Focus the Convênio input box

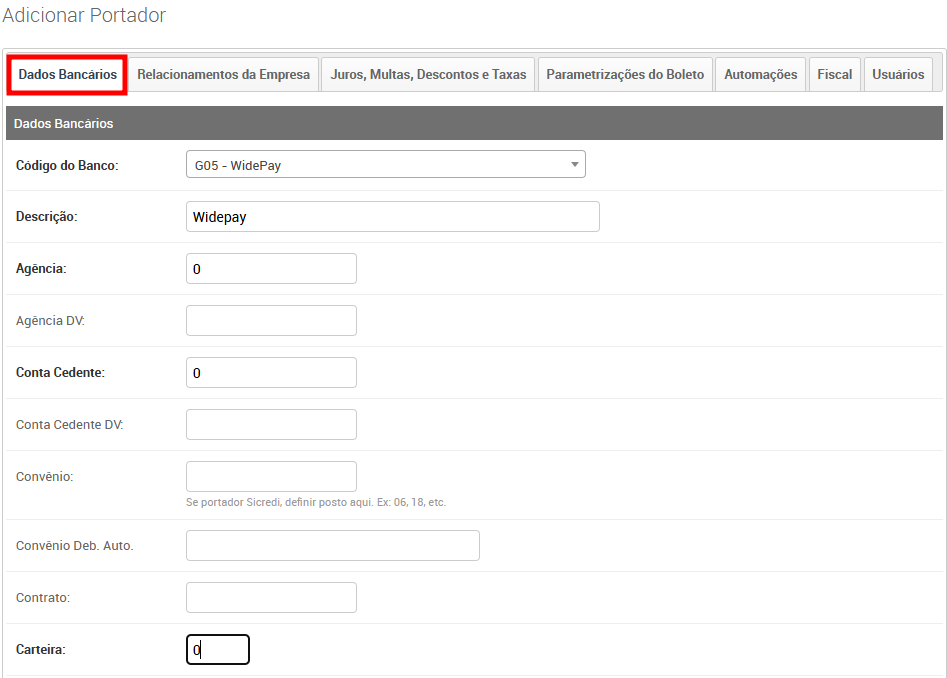tap(271, 476)
